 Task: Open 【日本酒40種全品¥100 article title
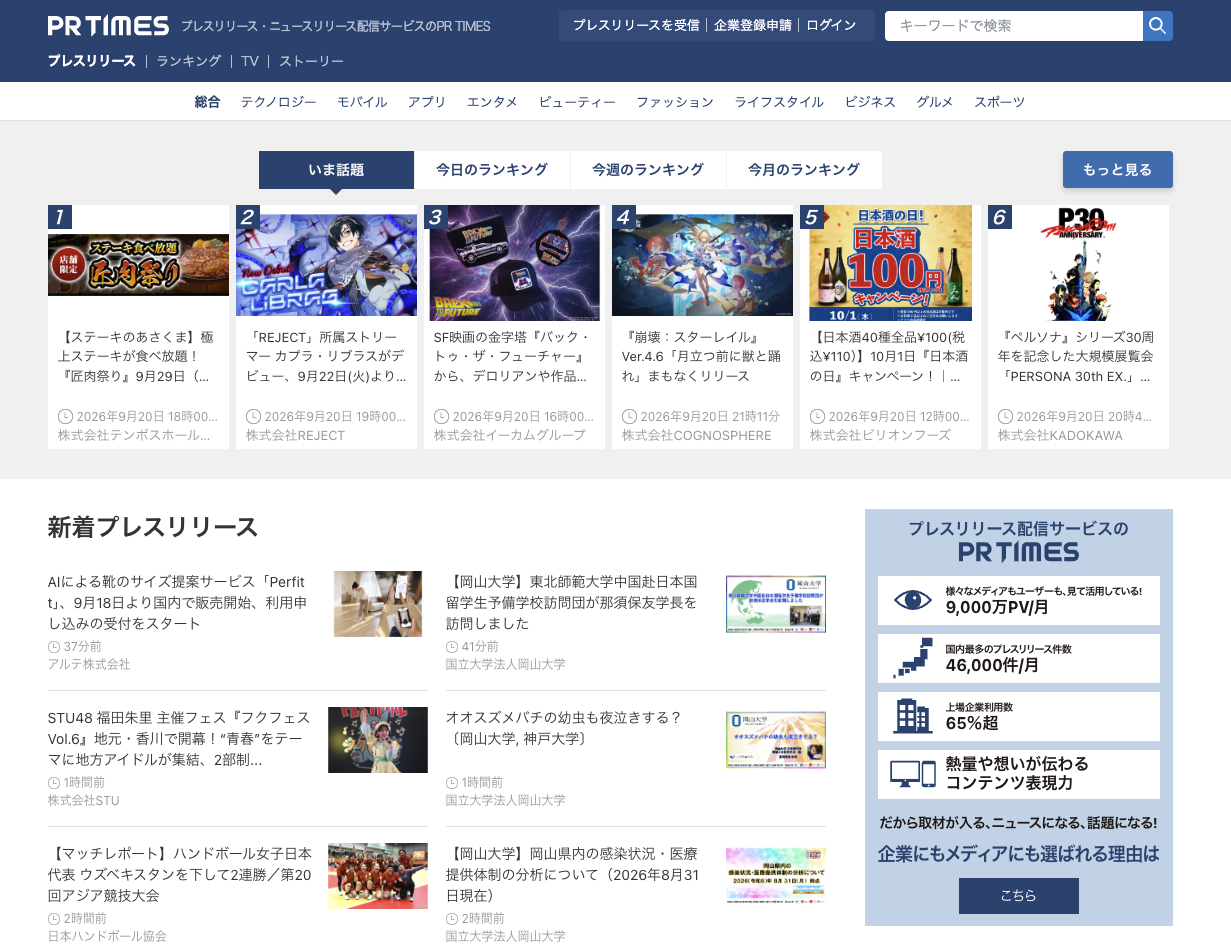[890, 357]
